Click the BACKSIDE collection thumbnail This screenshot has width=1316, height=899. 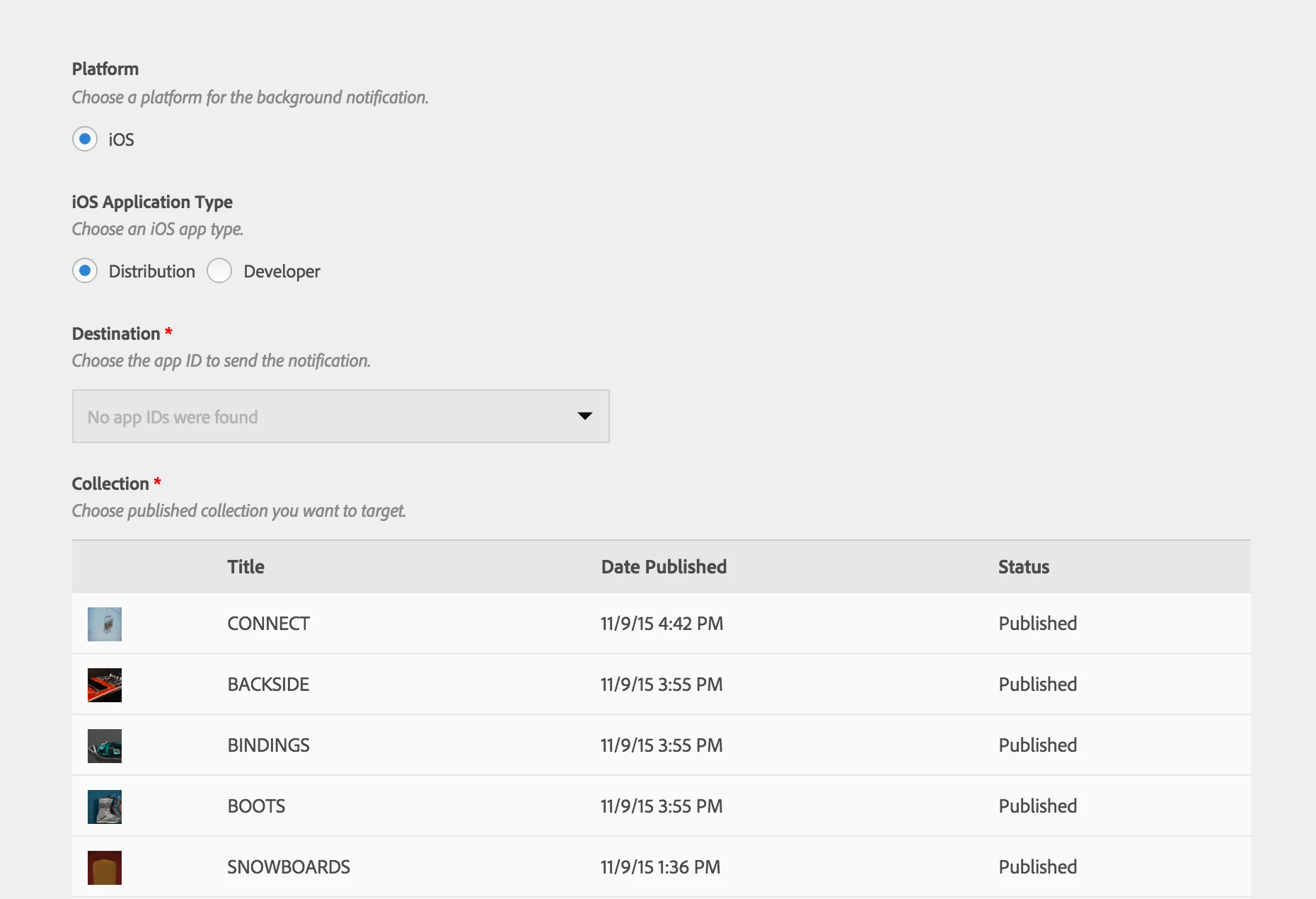click(x=105, y=685)
